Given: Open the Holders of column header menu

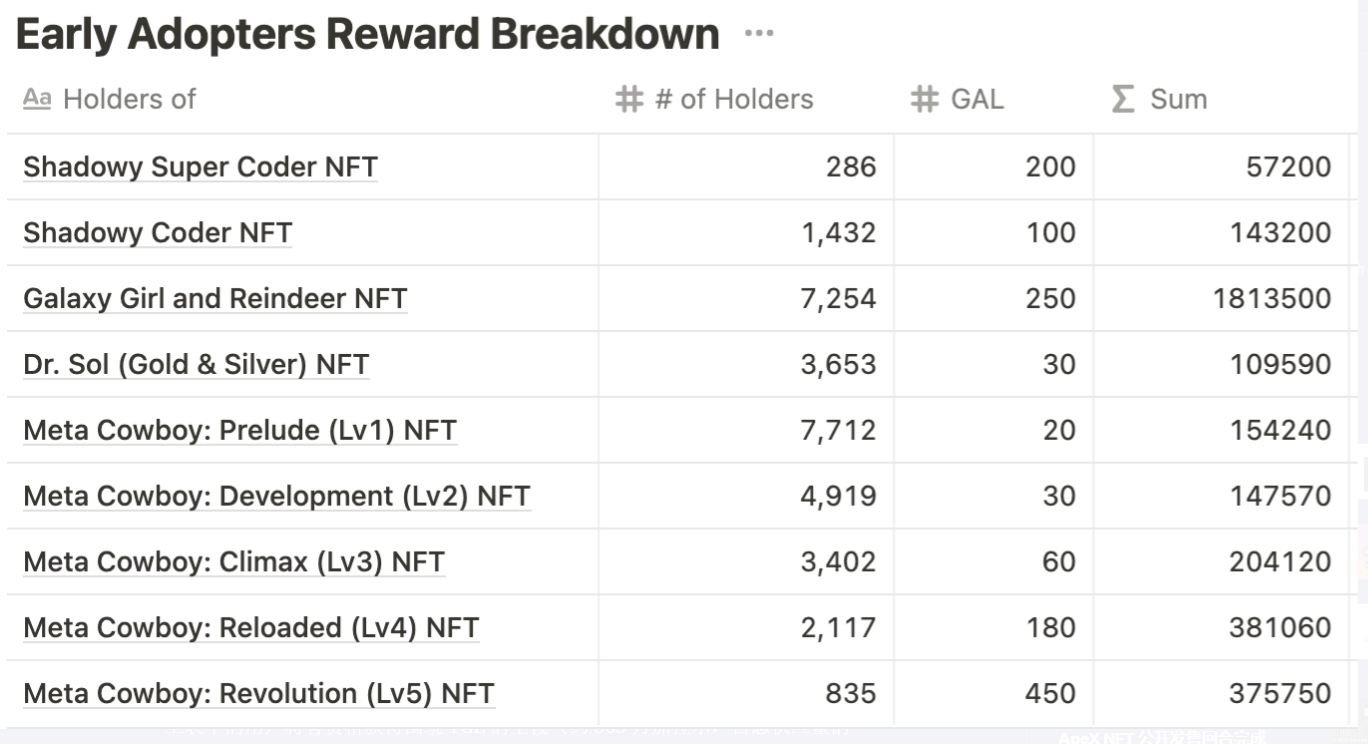Looking at the screenshot, I should point(129,99).
